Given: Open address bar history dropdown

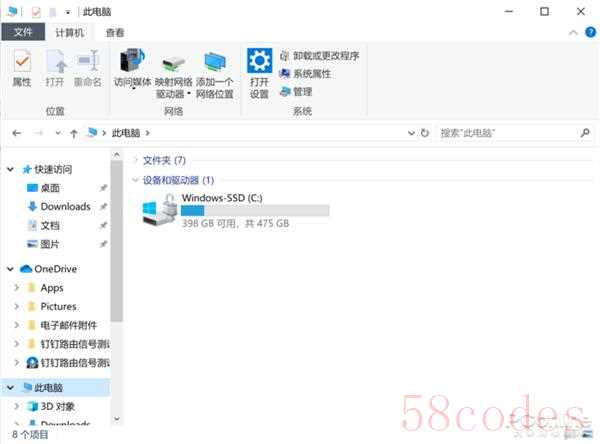Looking at the screenshot, I should click(x=411, y=133).
